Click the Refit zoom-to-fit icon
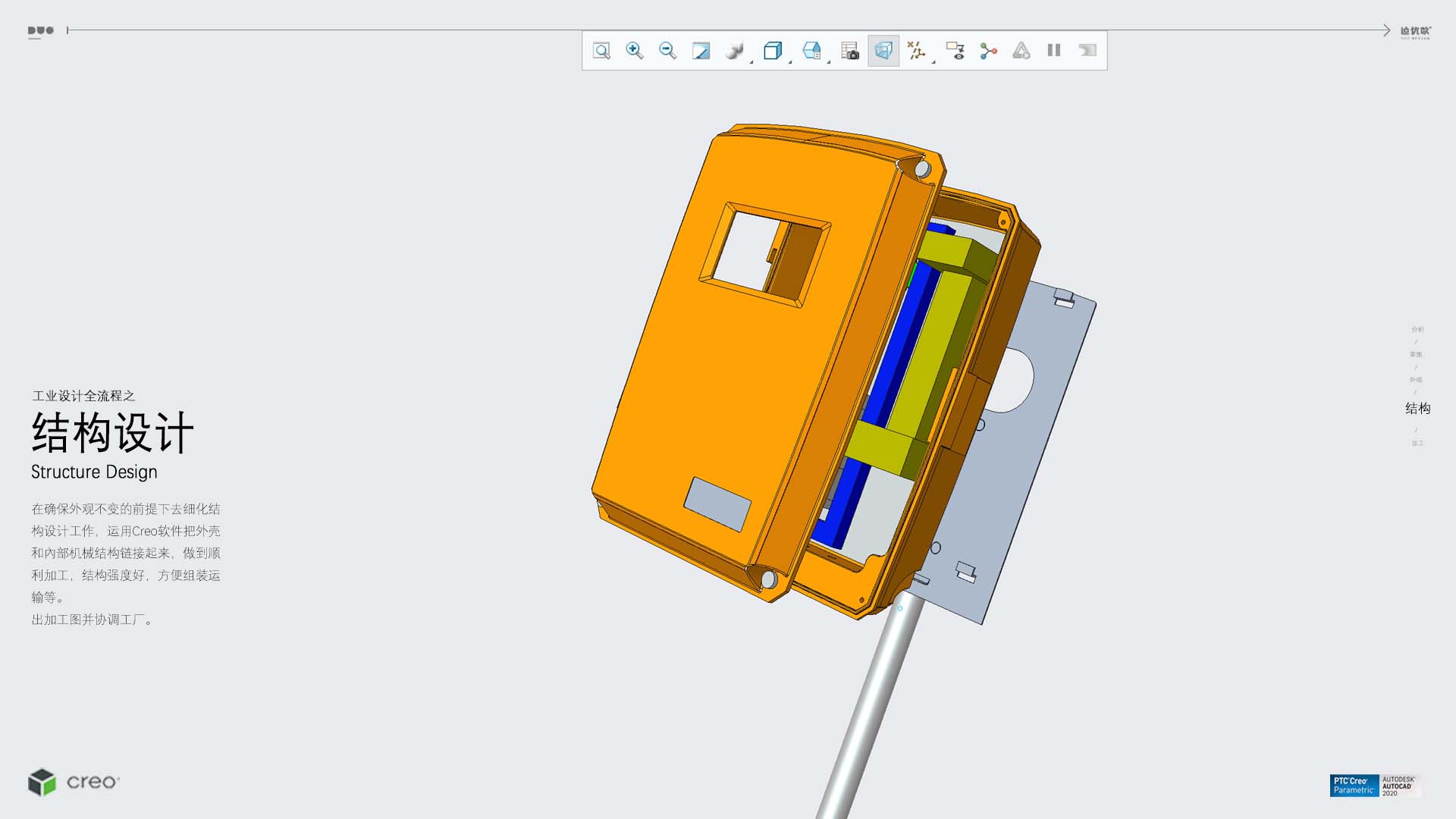1456x819 pixels. click(x=601, y=51)
